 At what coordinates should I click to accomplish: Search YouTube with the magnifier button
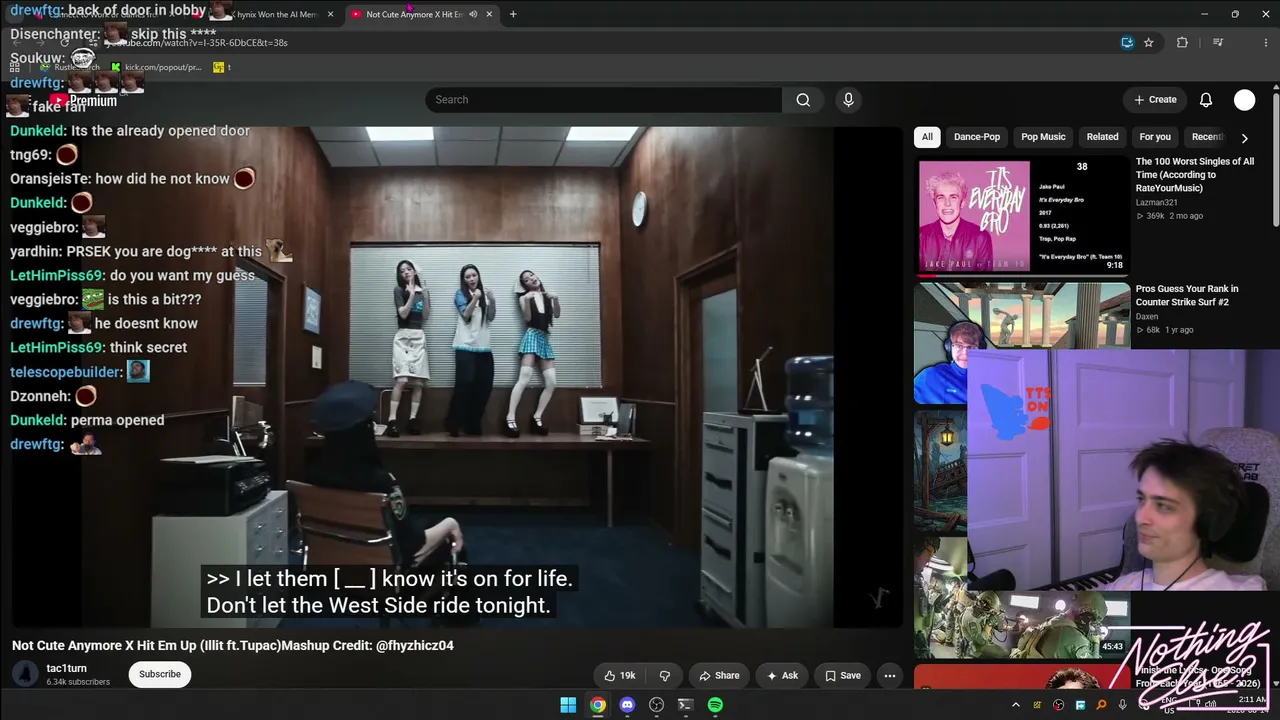[x=803, y=100]
